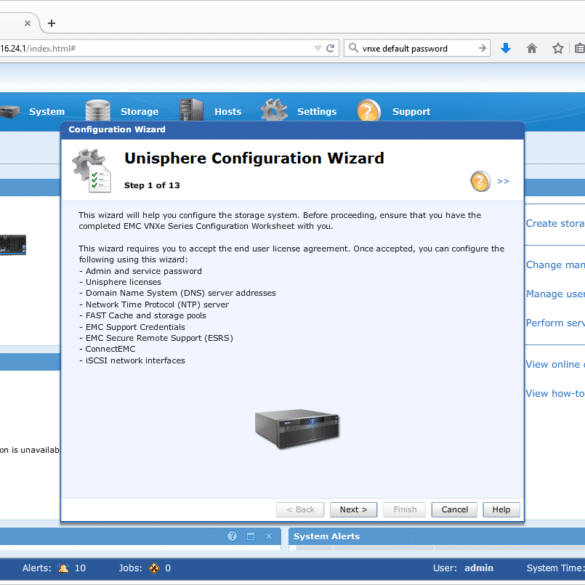Click the system thumbnail behind the wizard

13,245
